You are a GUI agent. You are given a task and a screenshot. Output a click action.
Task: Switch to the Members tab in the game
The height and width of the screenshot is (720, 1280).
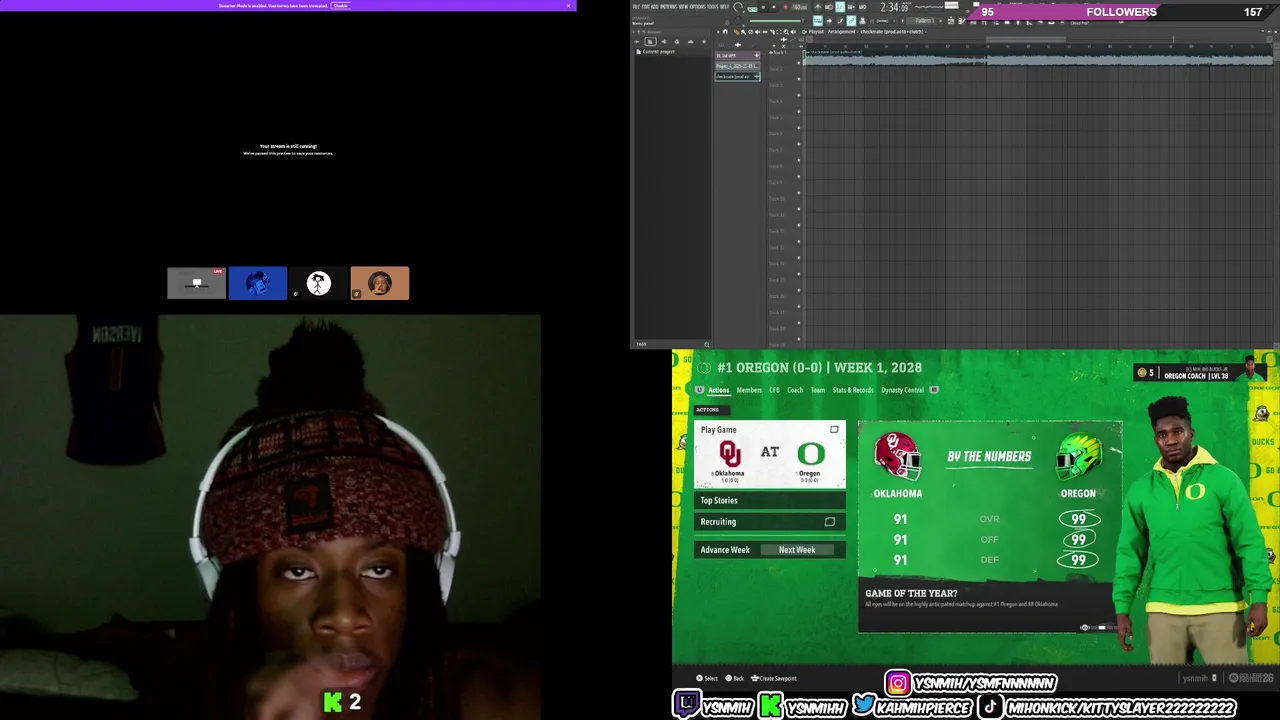tap(749, 390)
